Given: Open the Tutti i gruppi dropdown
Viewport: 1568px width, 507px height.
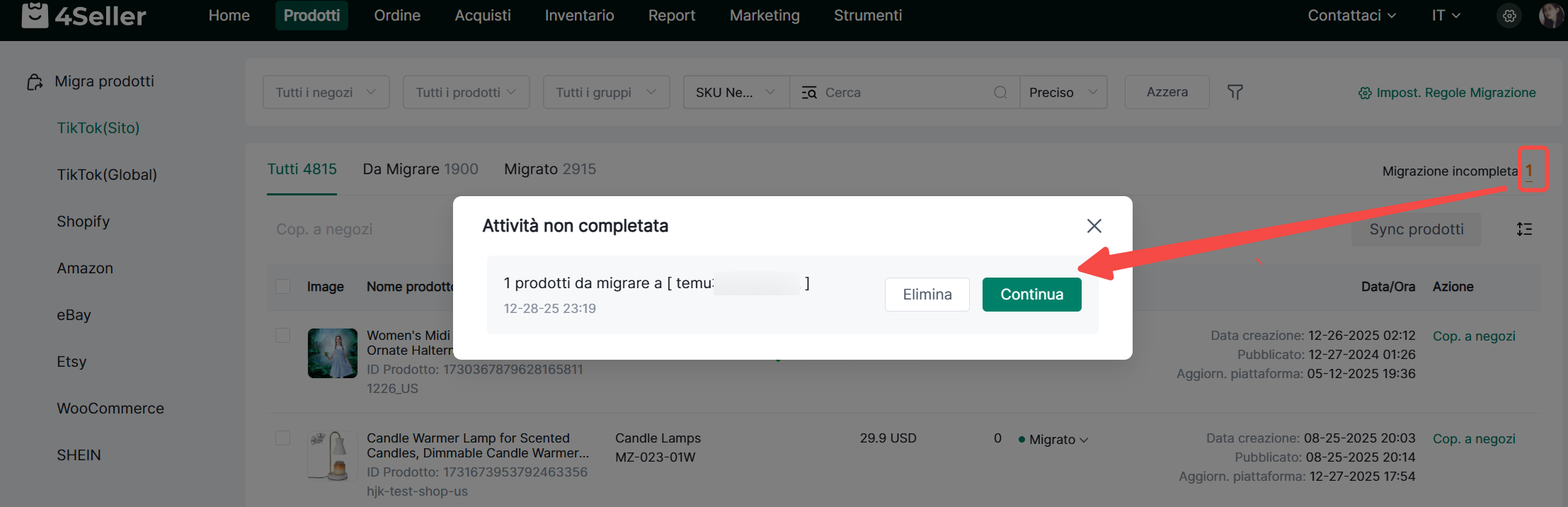Looking at the screenshot, I should (606, 92).
